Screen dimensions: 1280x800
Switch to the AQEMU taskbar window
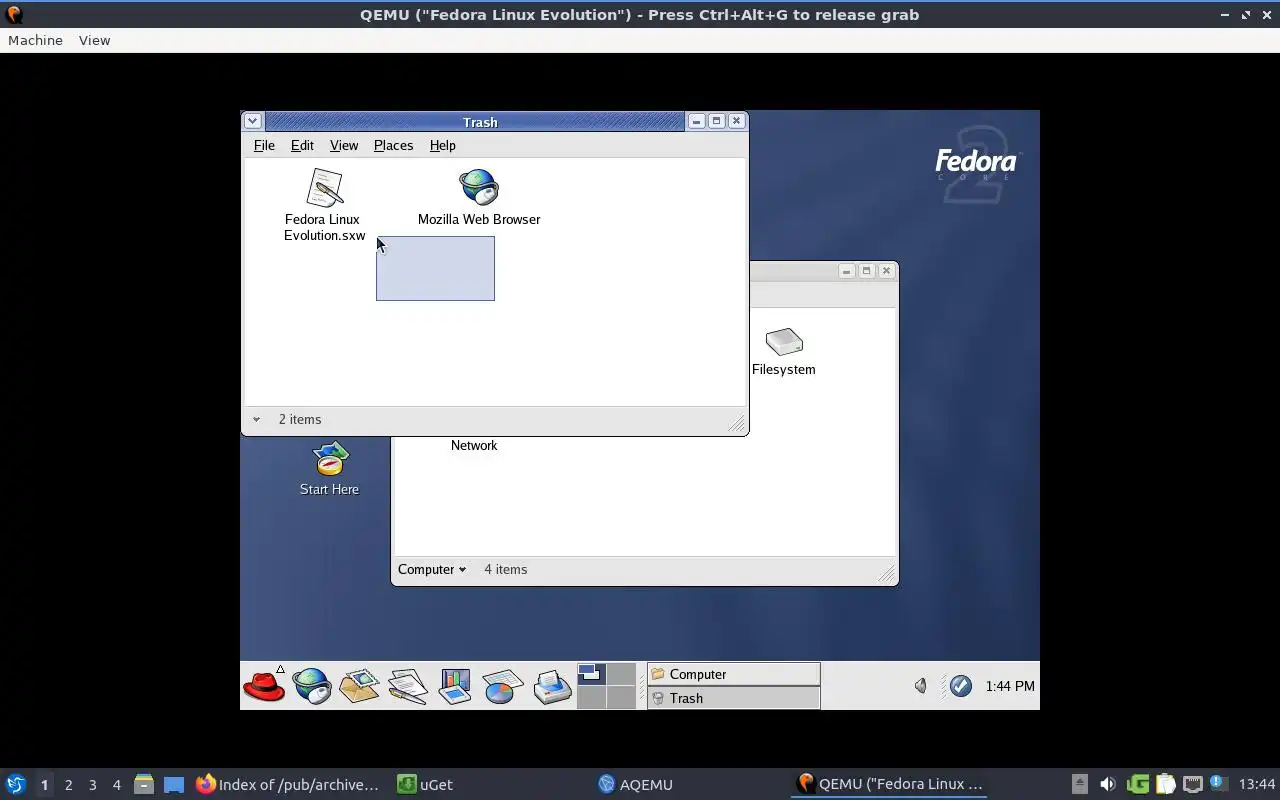pyautogui.click(x=636, y=784)
